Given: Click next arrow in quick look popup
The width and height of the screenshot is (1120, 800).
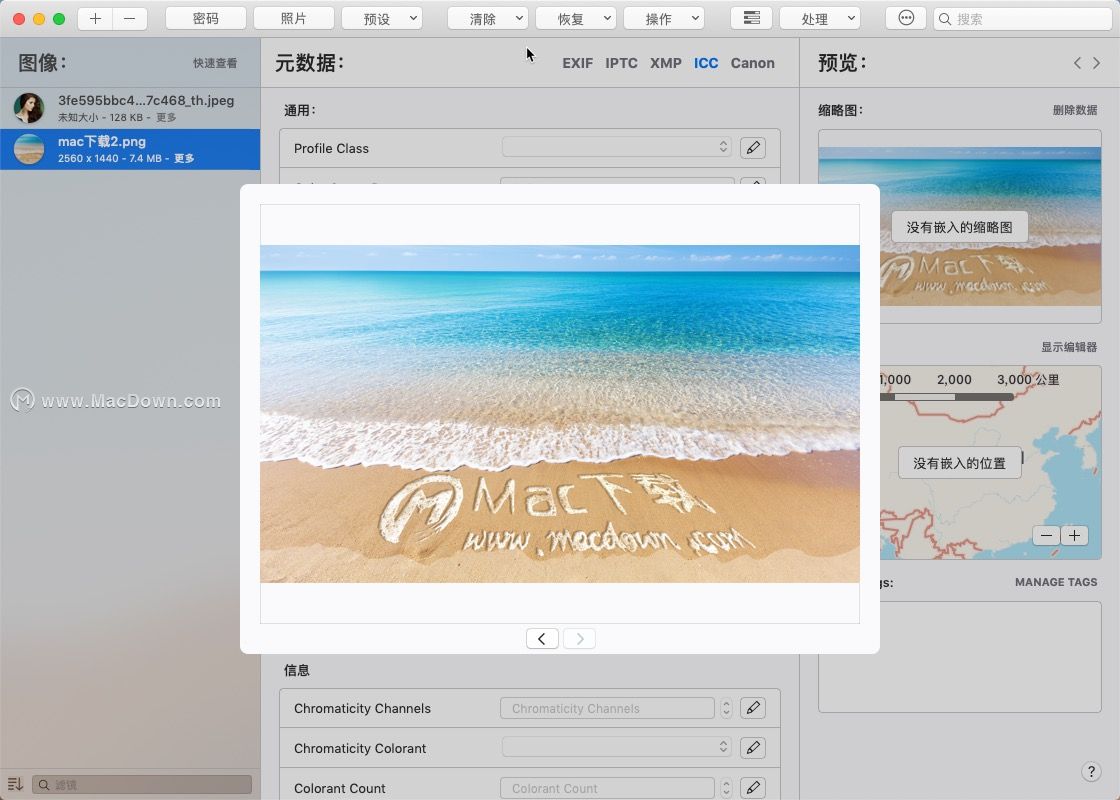Looking at the screenshot, I should tap(579, 639).
